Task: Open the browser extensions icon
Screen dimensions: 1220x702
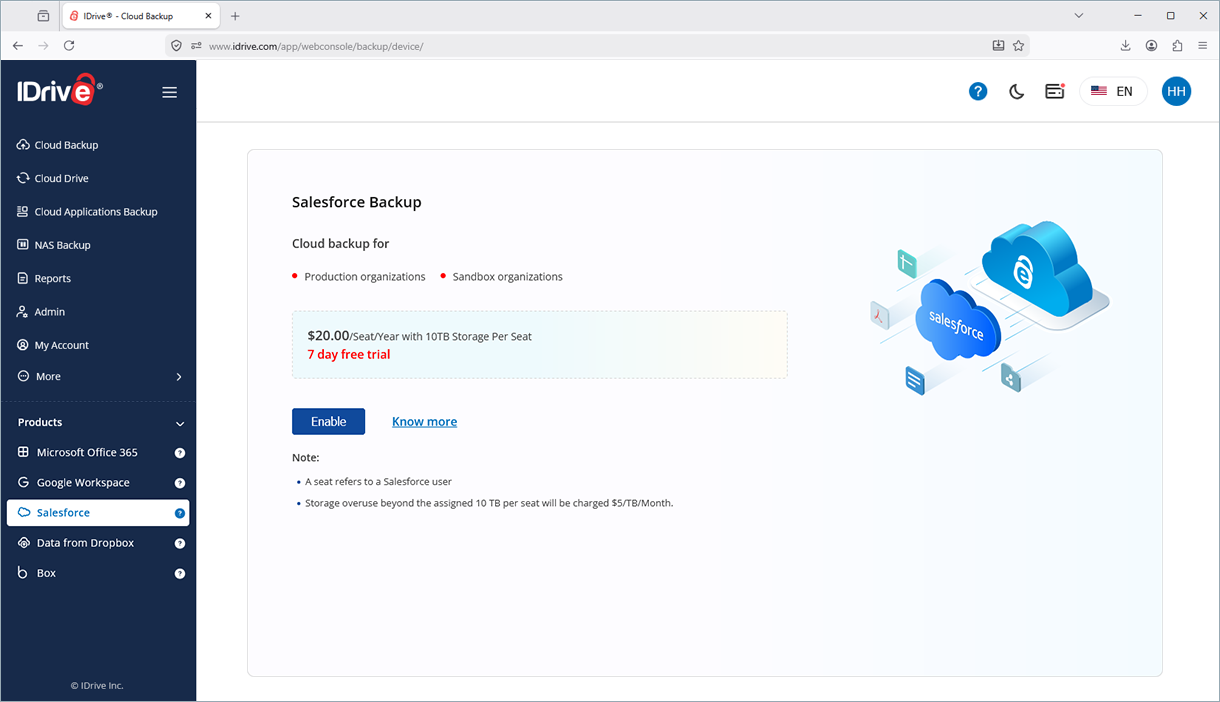Action: (1177, 46)
